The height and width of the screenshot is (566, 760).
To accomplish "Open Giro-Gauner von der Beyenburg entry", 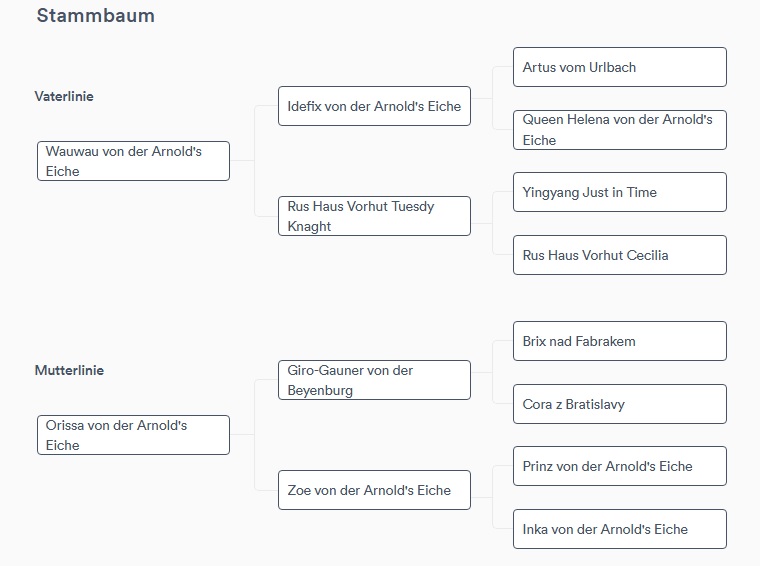I will [374, 380].
